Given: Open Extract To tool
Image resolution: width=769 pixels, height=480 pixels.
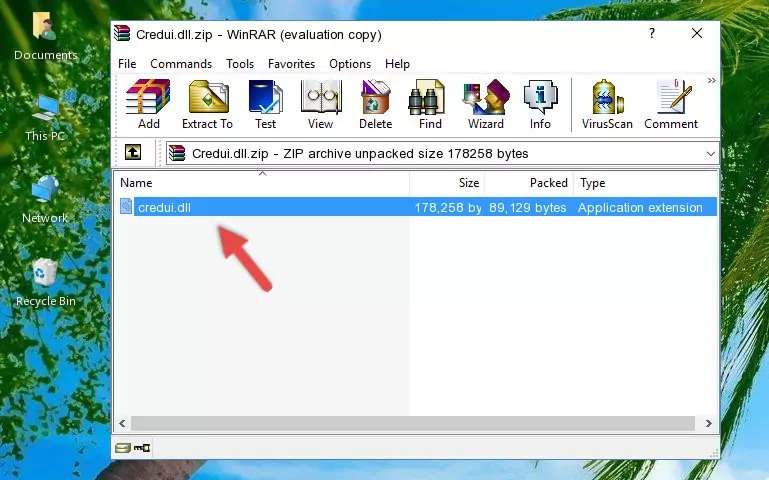Looking at the screenshot, I should point(207,104).
